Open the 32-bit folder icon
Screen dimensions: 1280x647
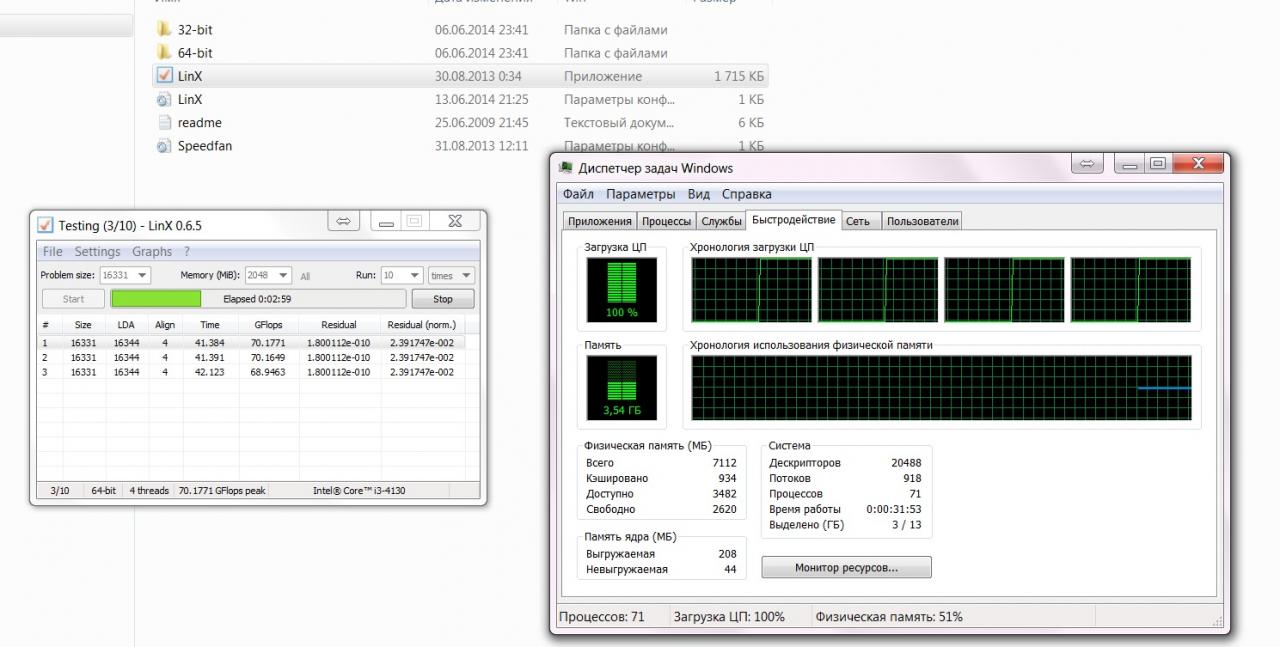[164, 29]
